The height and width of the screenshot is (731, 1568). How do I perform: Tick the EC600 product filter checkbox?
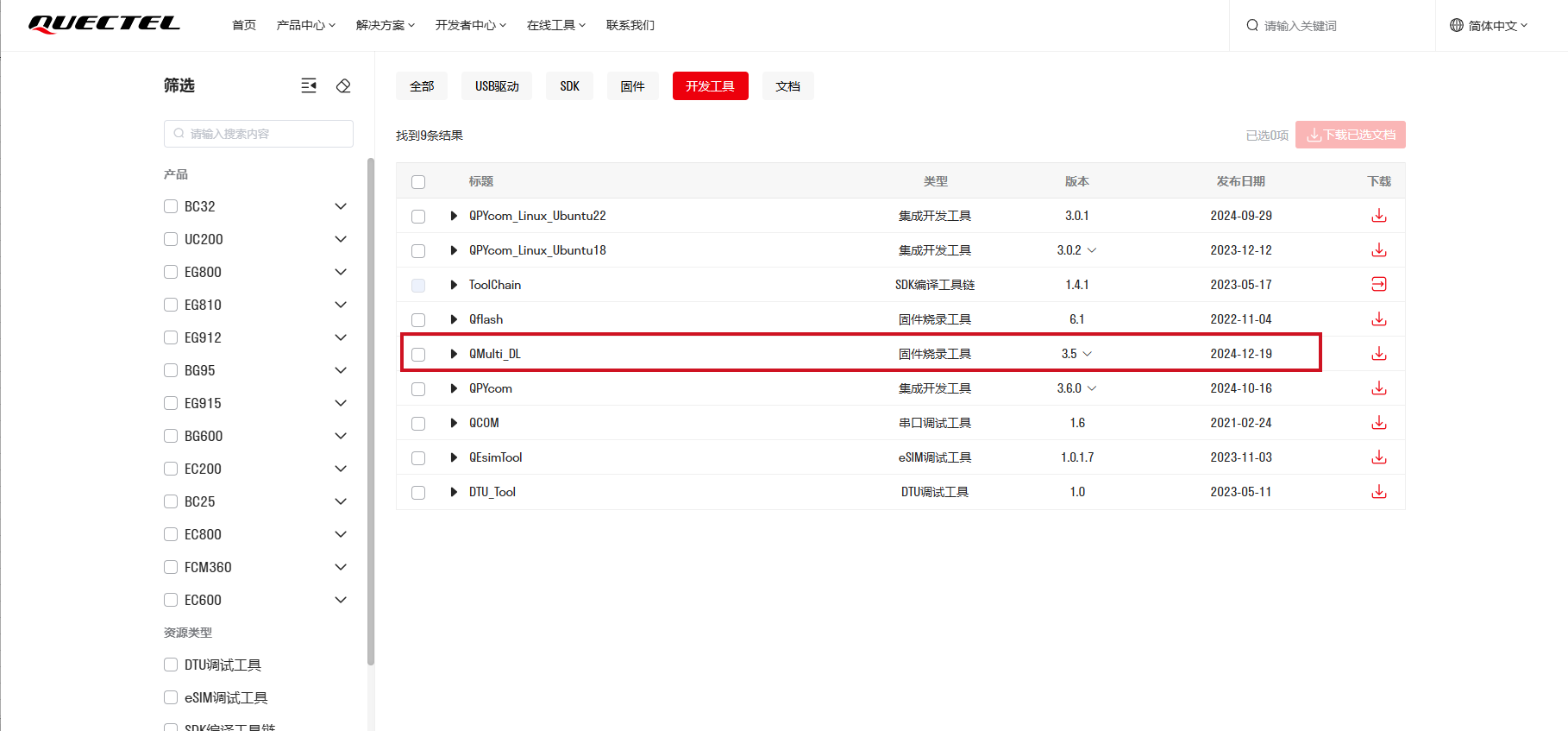point(171,600)
